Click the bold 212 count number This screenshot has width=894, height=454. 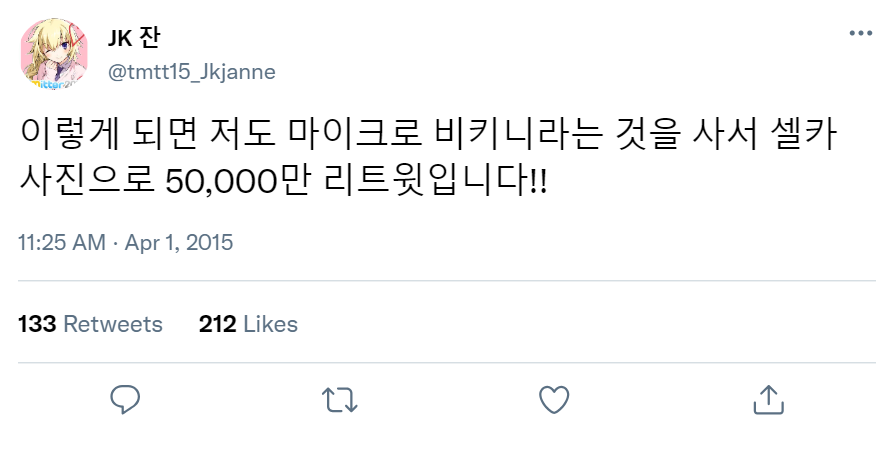coord(217,324)
